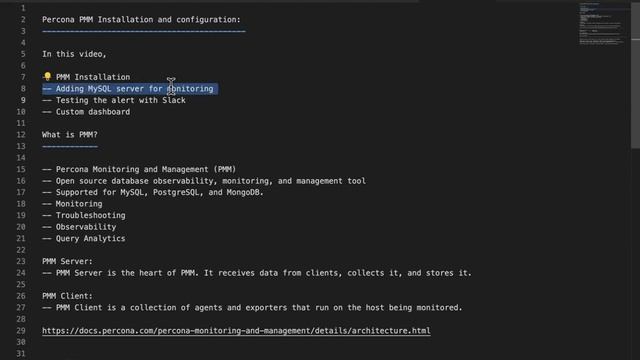Click the 'PMM Installation' line
Viewport: 640px width, 360px height.
[93, 77]
